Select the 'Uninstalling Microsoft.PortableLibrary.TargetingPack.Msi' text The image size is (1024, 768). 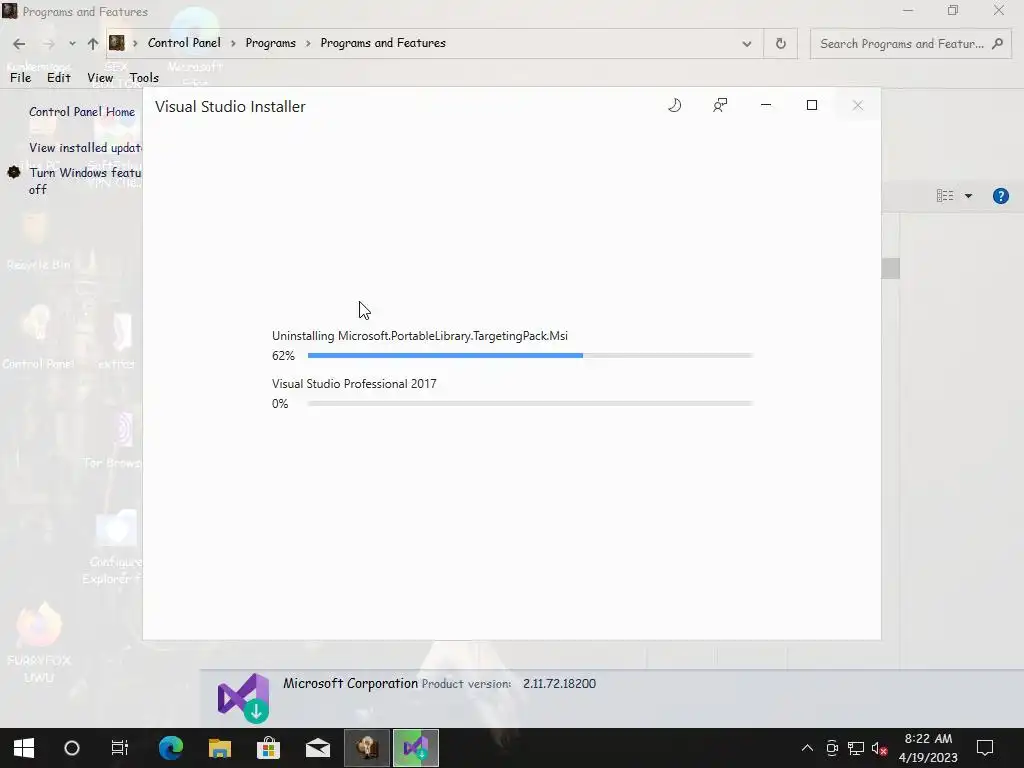tap(420, 336)
